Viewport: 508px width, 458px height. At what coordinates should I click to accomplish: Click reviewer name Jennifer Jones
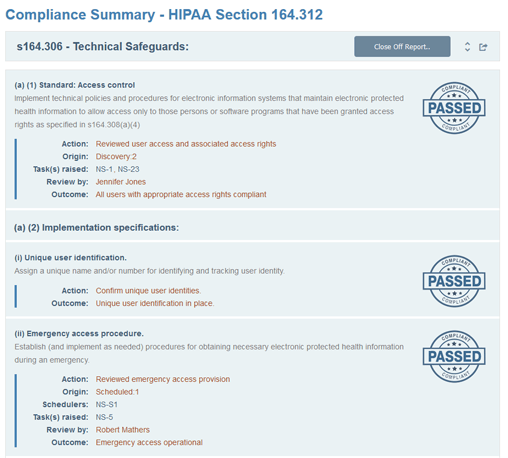click(x=121, y=182)
